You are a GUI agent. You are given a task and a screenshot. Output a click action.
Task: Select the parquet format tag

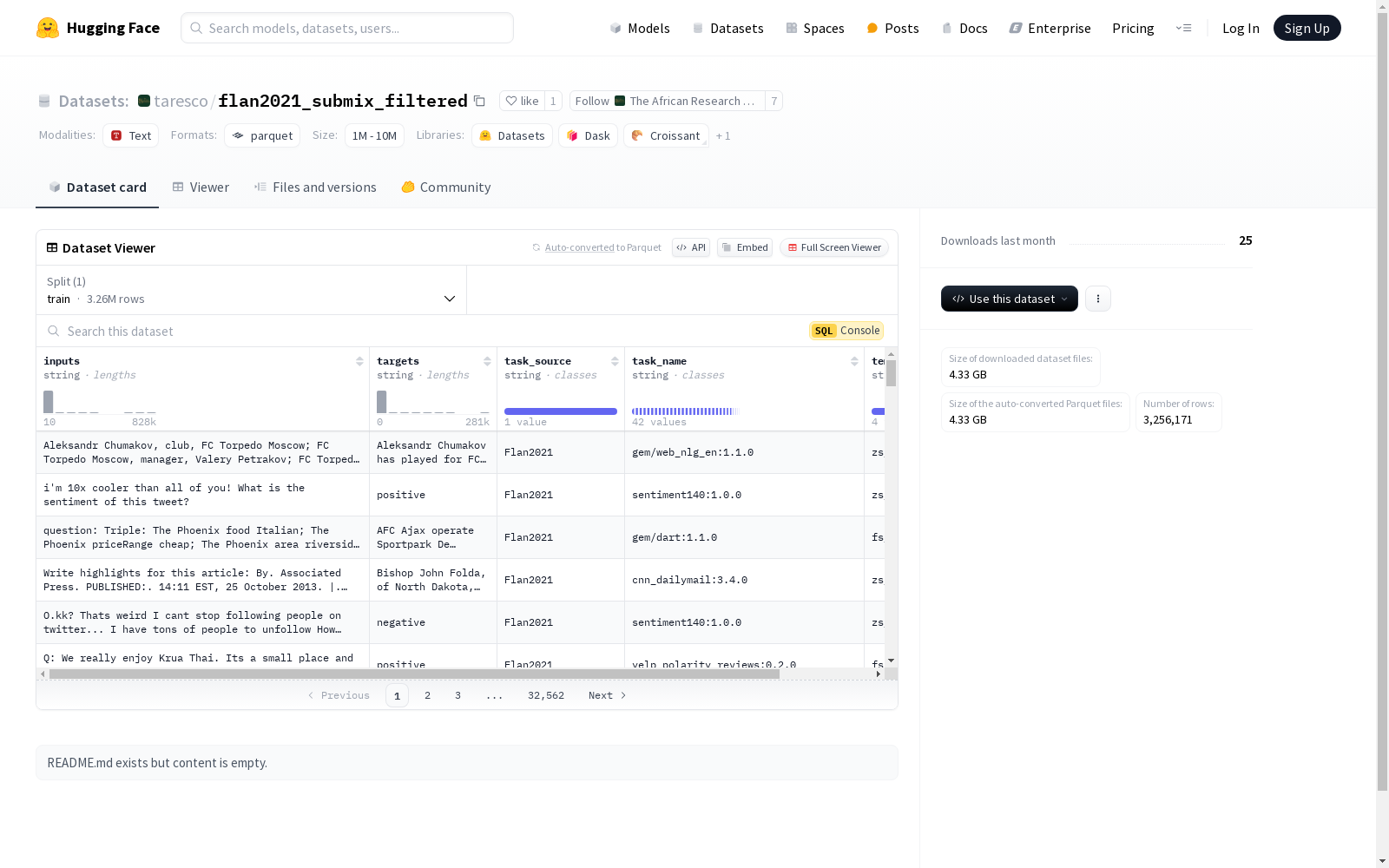pyautogui.click(x=262, y=135)
